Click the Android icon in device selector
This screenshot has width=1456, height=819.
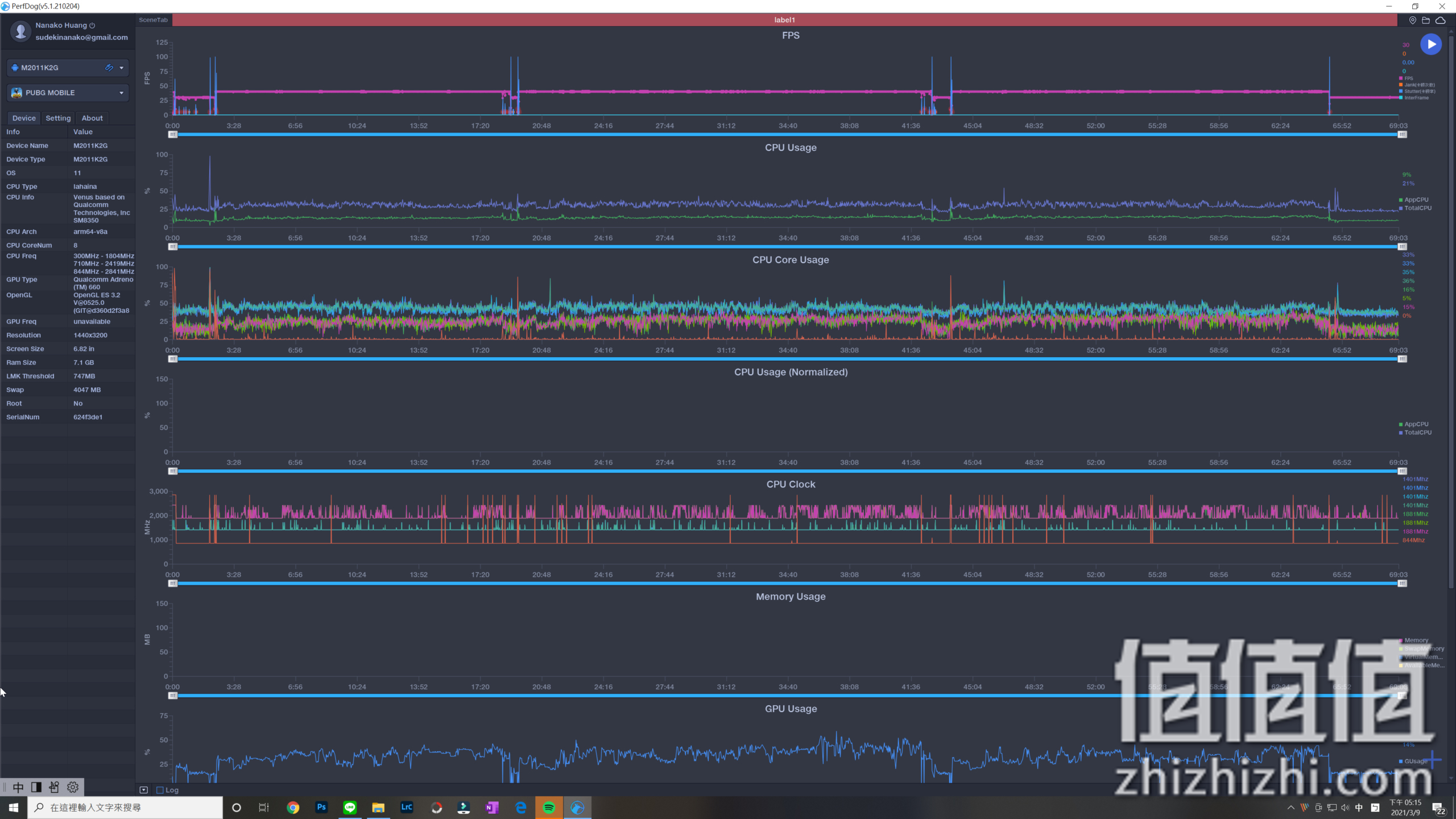15,67
